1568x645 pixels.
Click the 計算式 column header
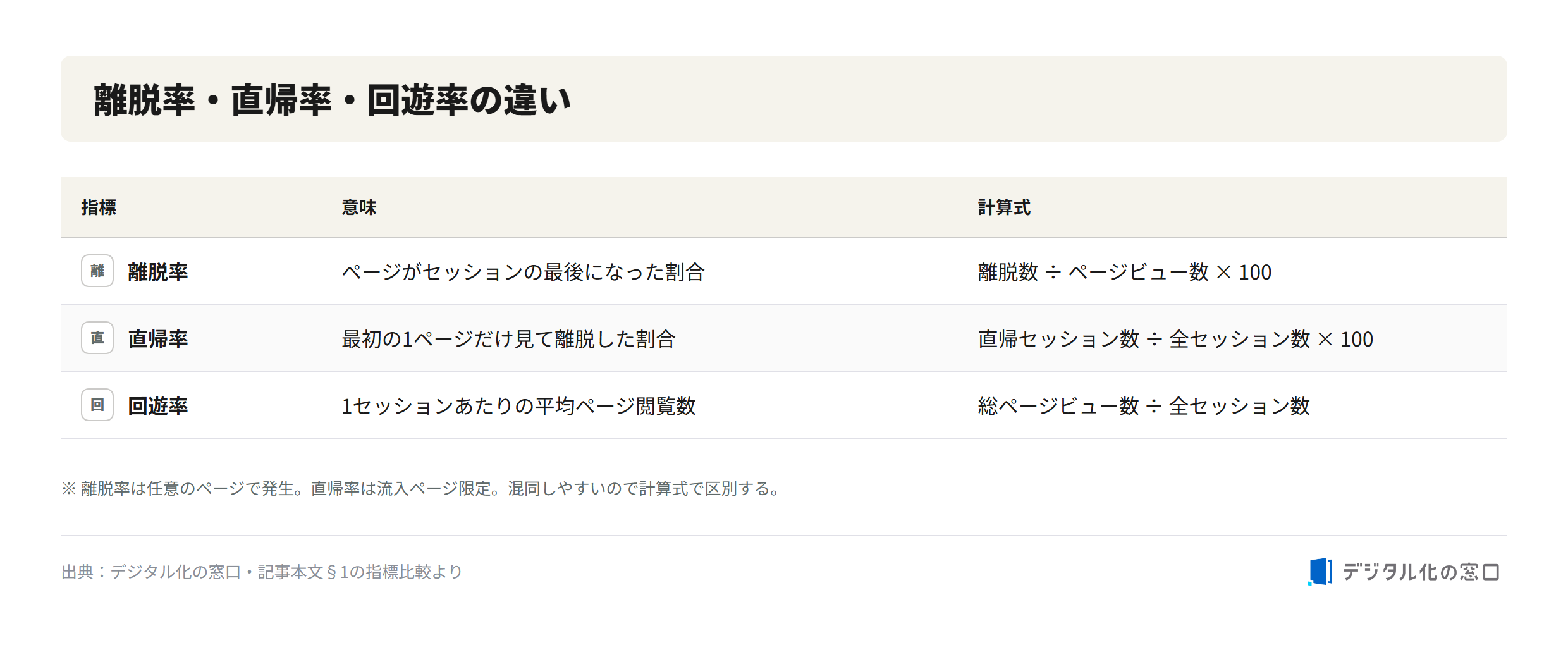point(1004,207)
